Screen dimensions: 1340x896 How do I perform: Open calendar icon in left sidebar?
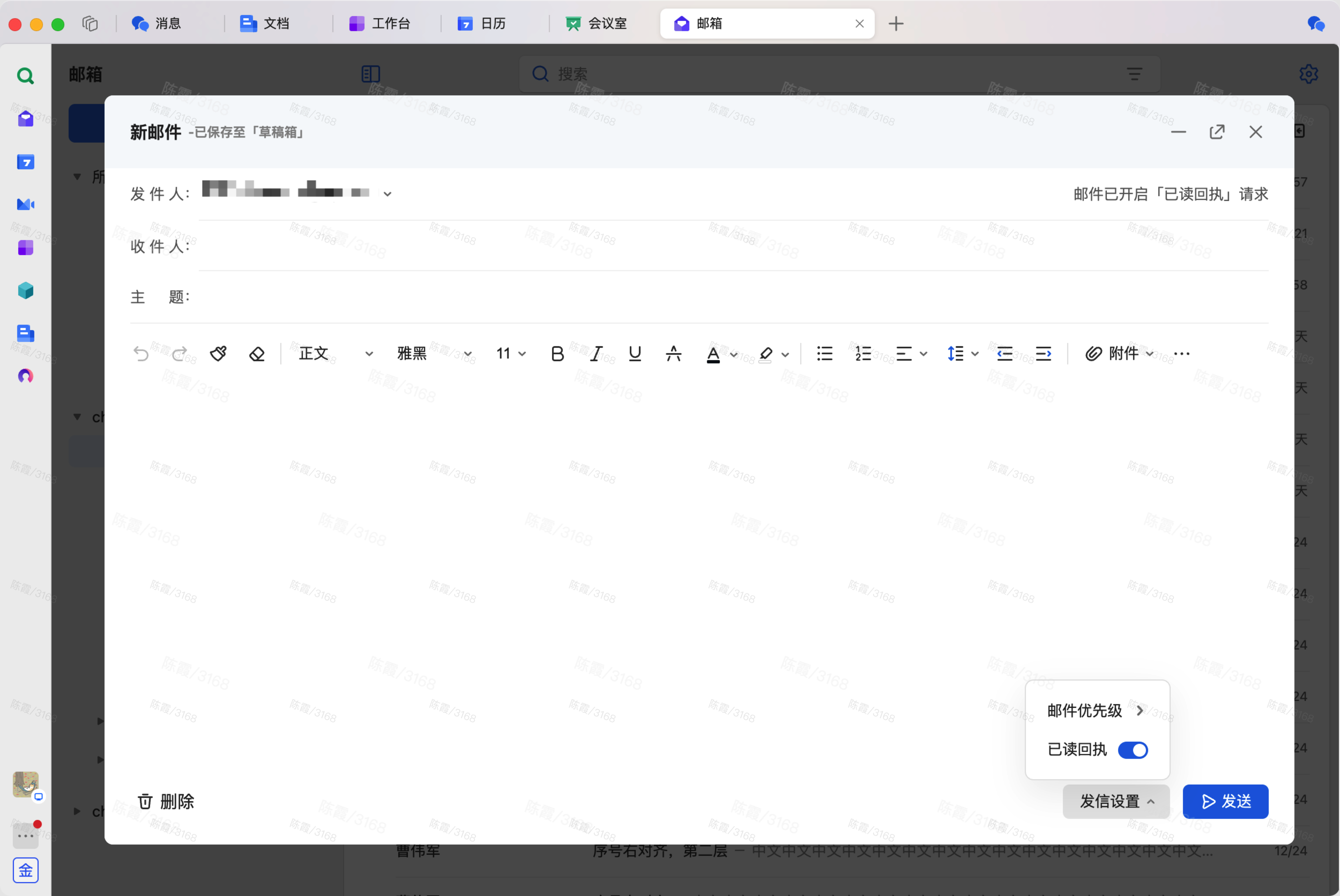click(x=25, y=162)
